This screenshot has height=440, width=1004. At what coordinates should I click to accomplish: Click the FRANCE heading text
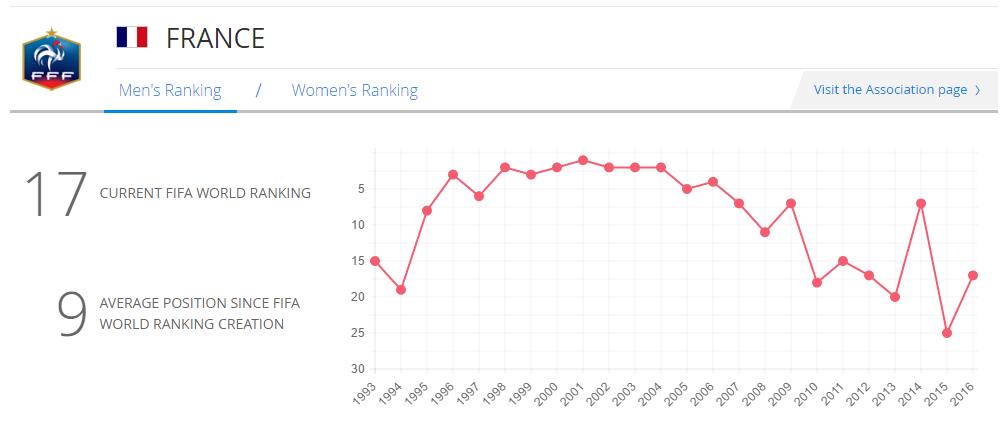pos(215,38)
